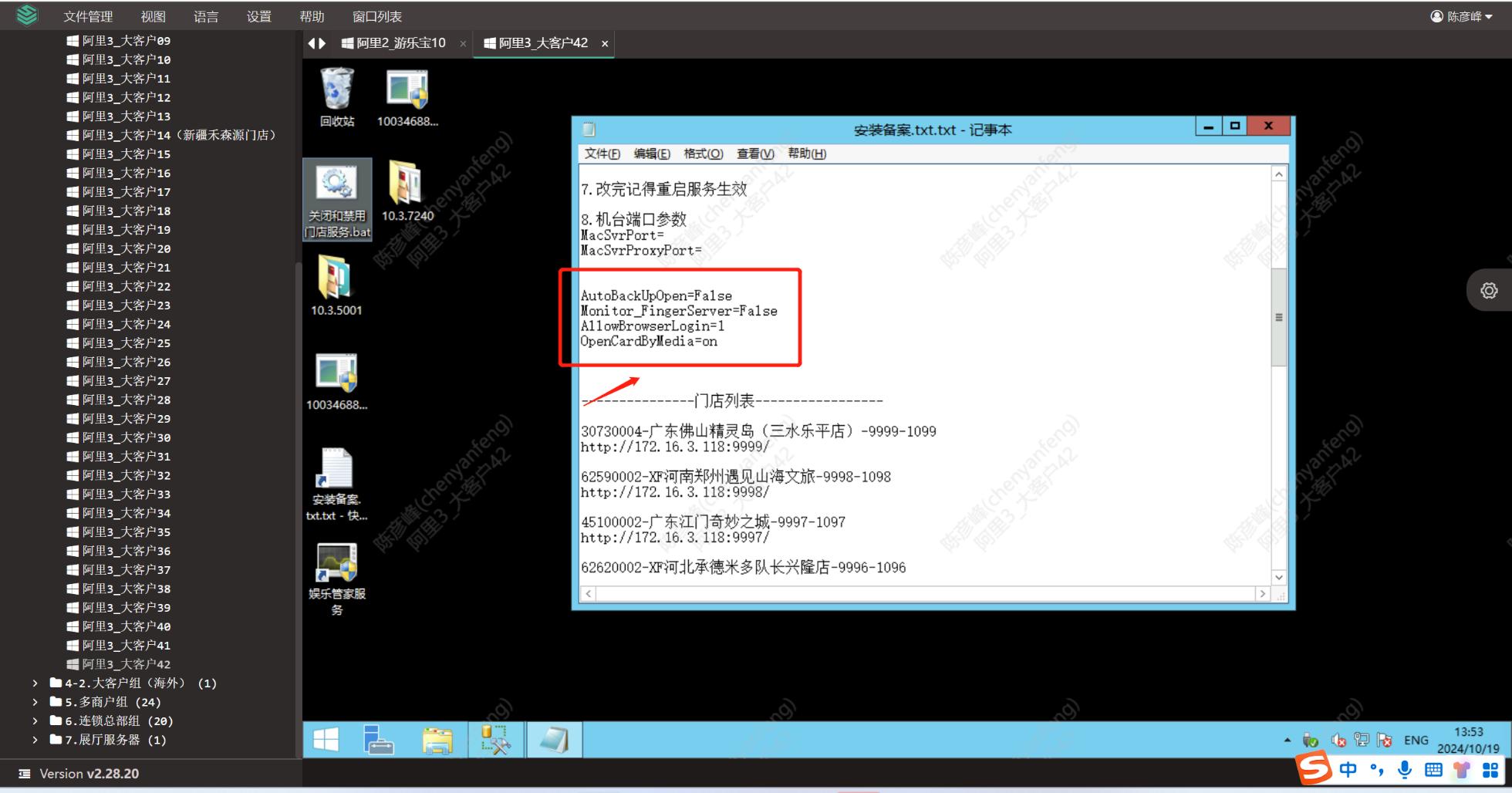
Task: Open the 娱乐管家服务 desktop shortcut
Action: tap(337, 579)
